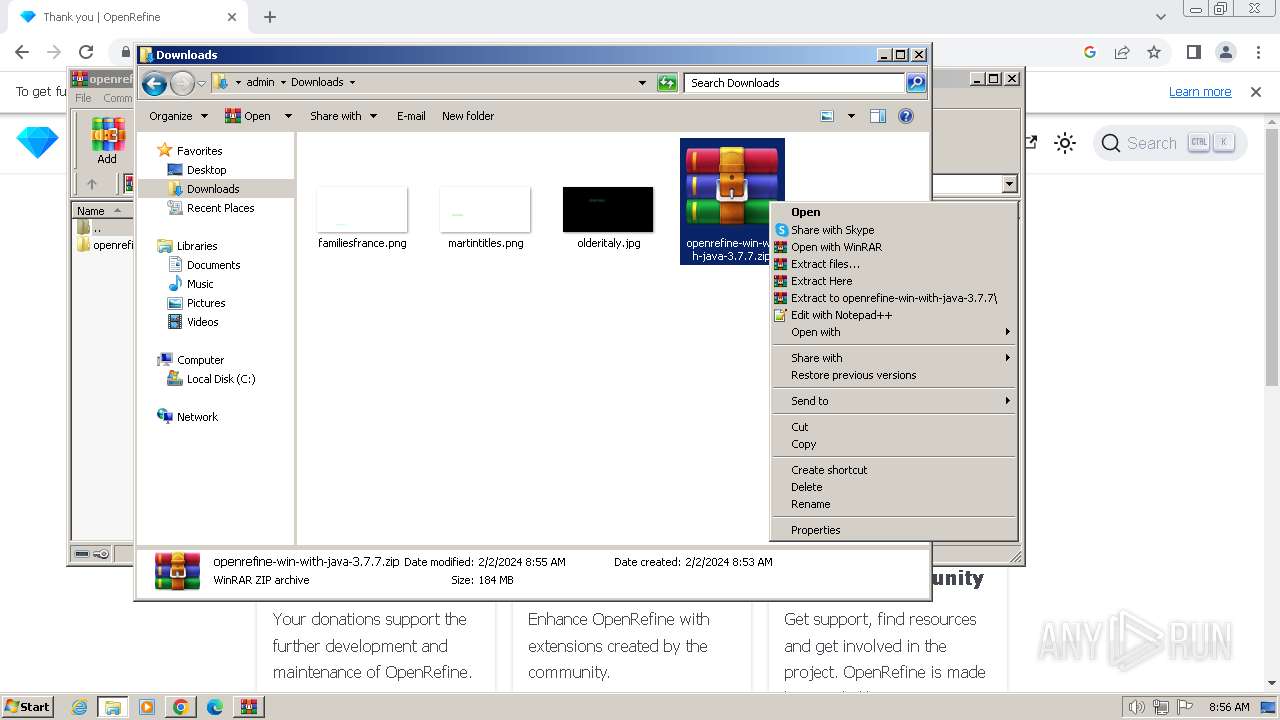The width and height of the screenshot is (1280, 720).
Task: Click New folder button
Action: [x=468, y=116]
